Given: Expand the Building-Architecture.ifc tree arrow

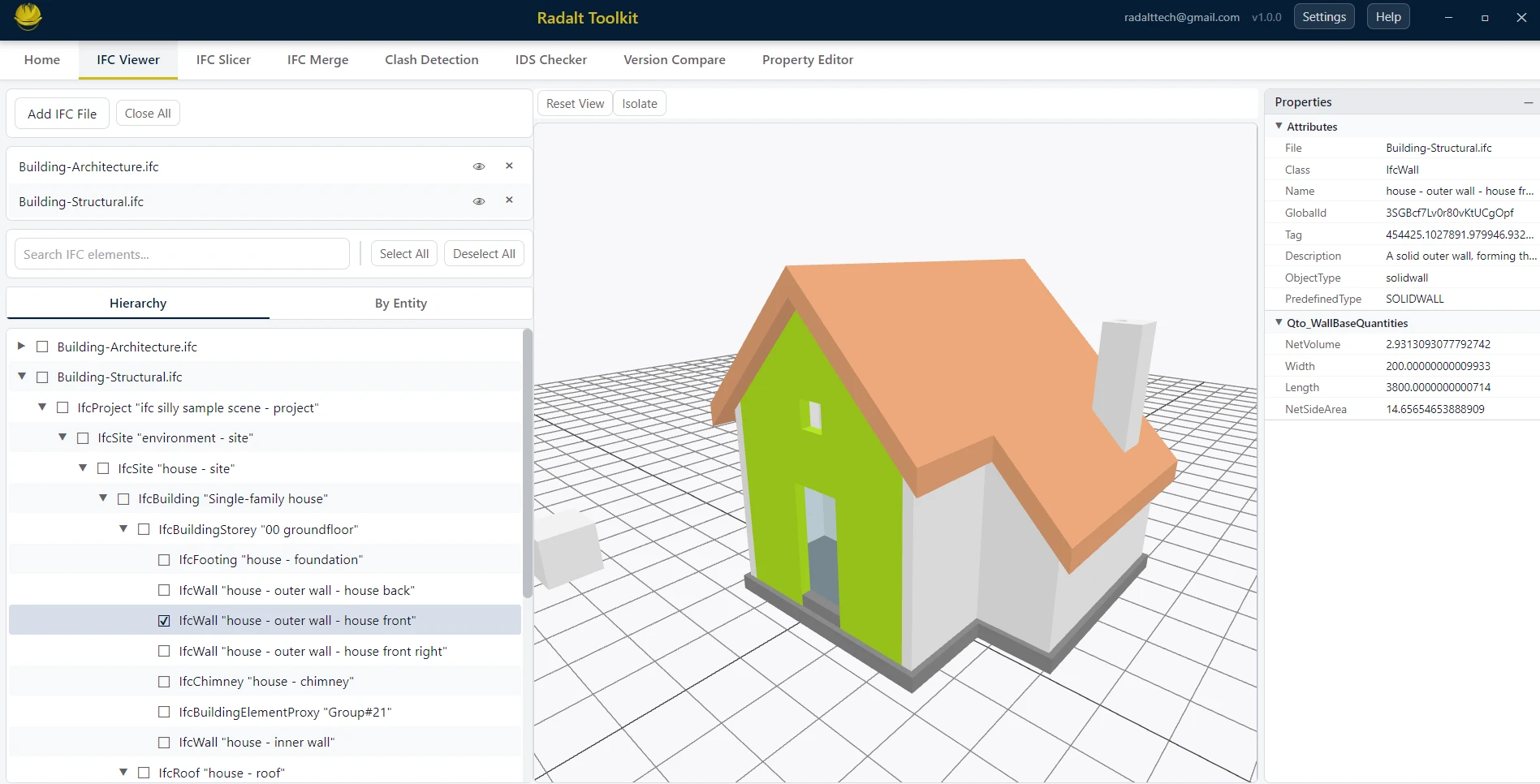Looking at the screenshot, I should click(20, 346).
